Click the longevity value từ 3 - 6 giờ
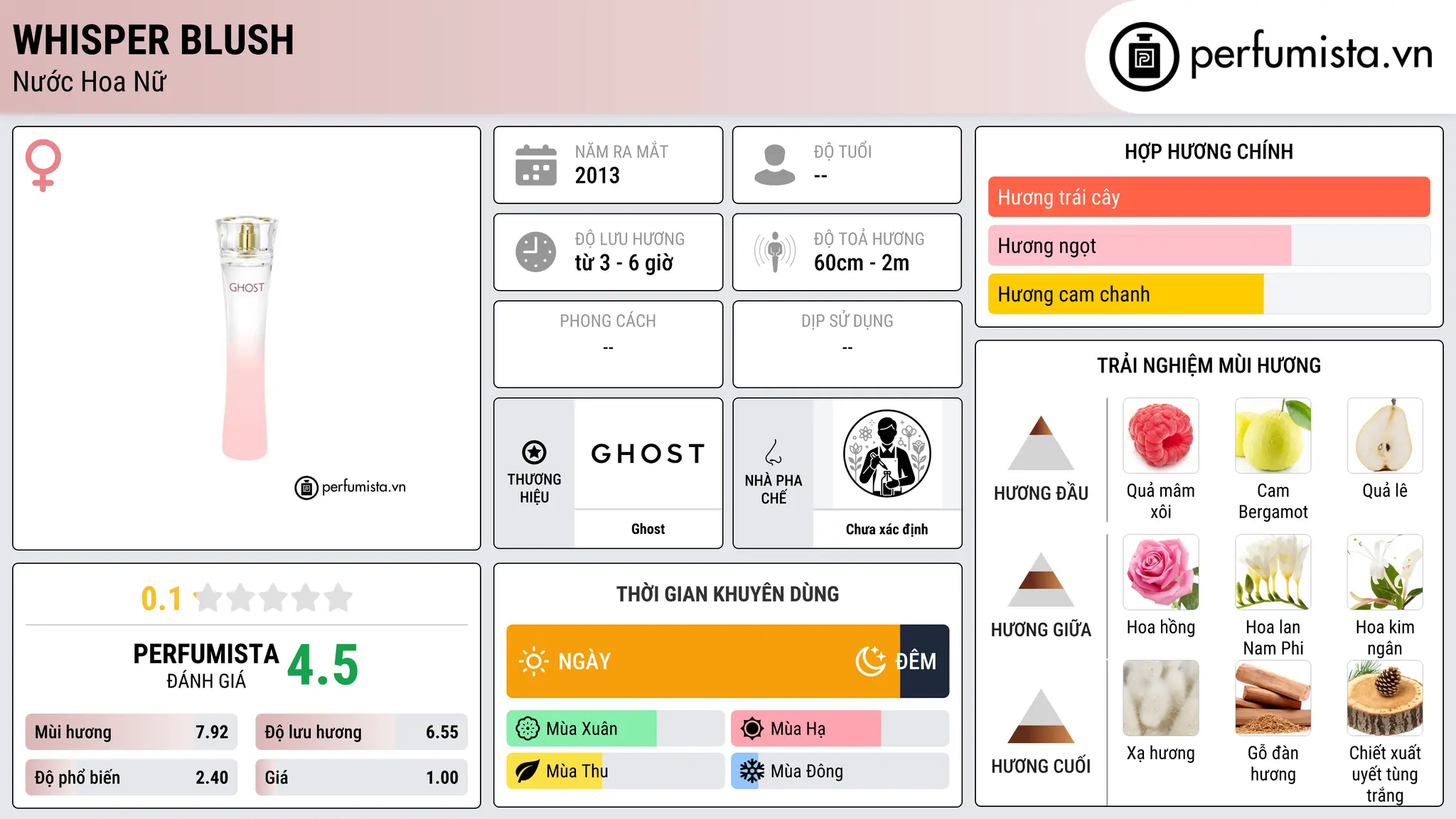This screenshot has height=819, width=1456. [623, 263]
